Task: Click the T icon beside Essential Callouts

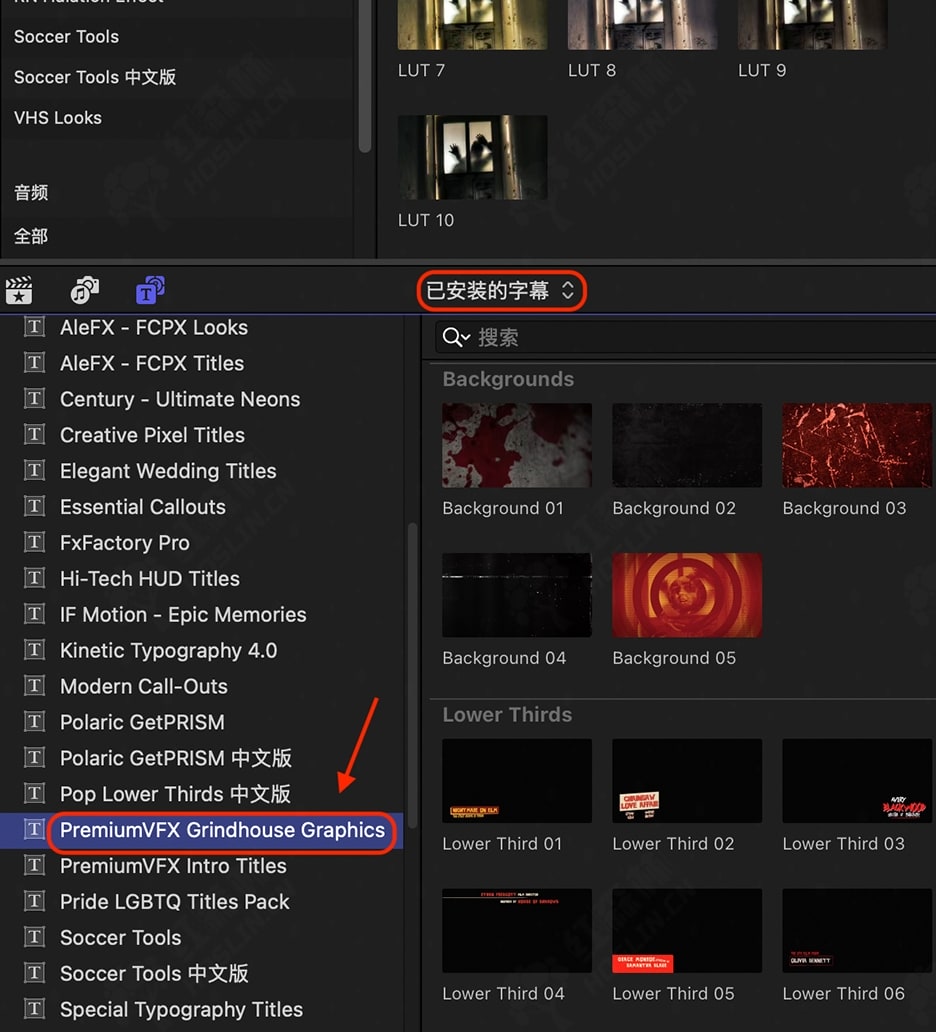Action: [34, 506]
